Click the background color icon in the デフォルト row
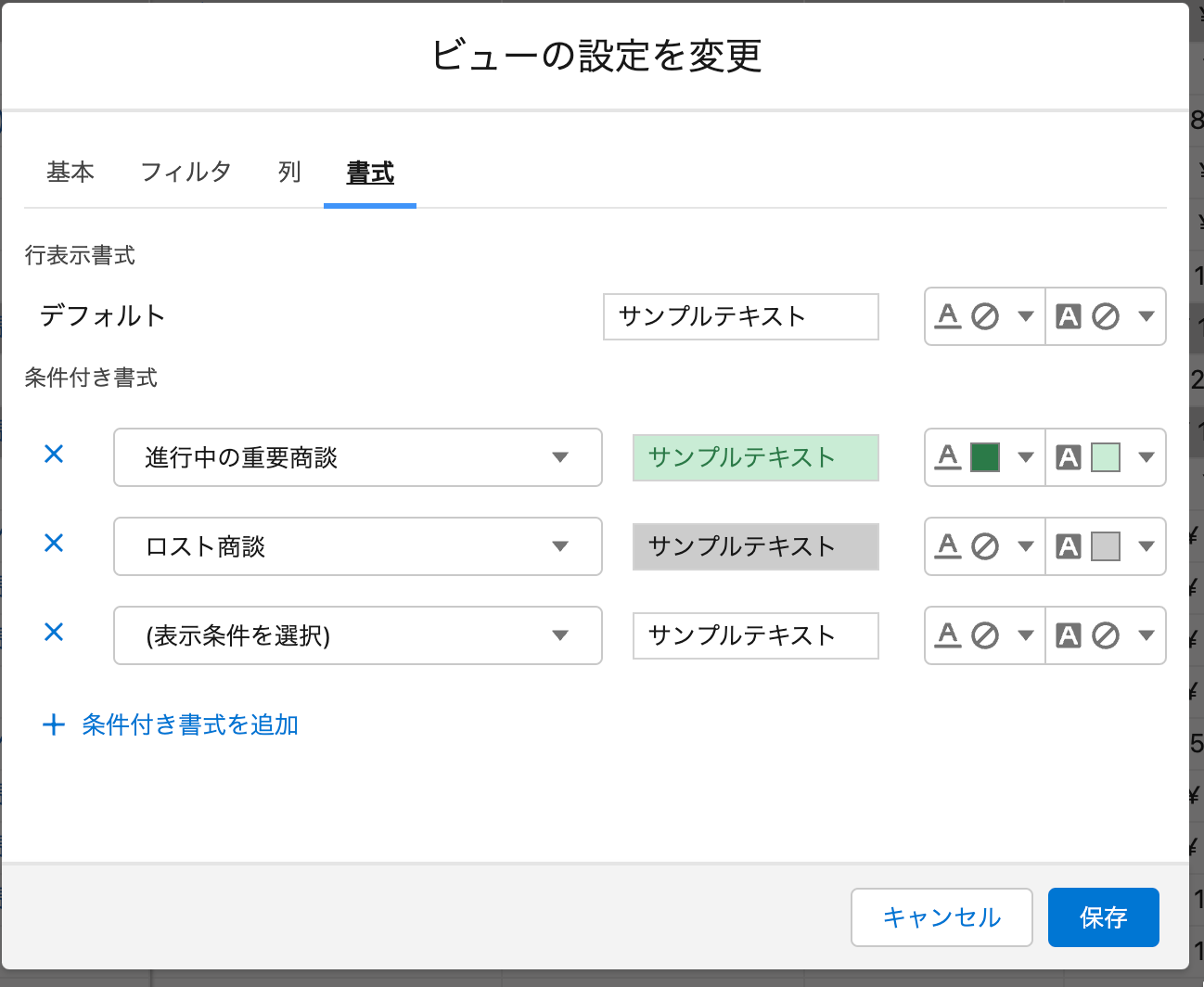The height and width of the screenshot is (987, 1204). 1069,316
